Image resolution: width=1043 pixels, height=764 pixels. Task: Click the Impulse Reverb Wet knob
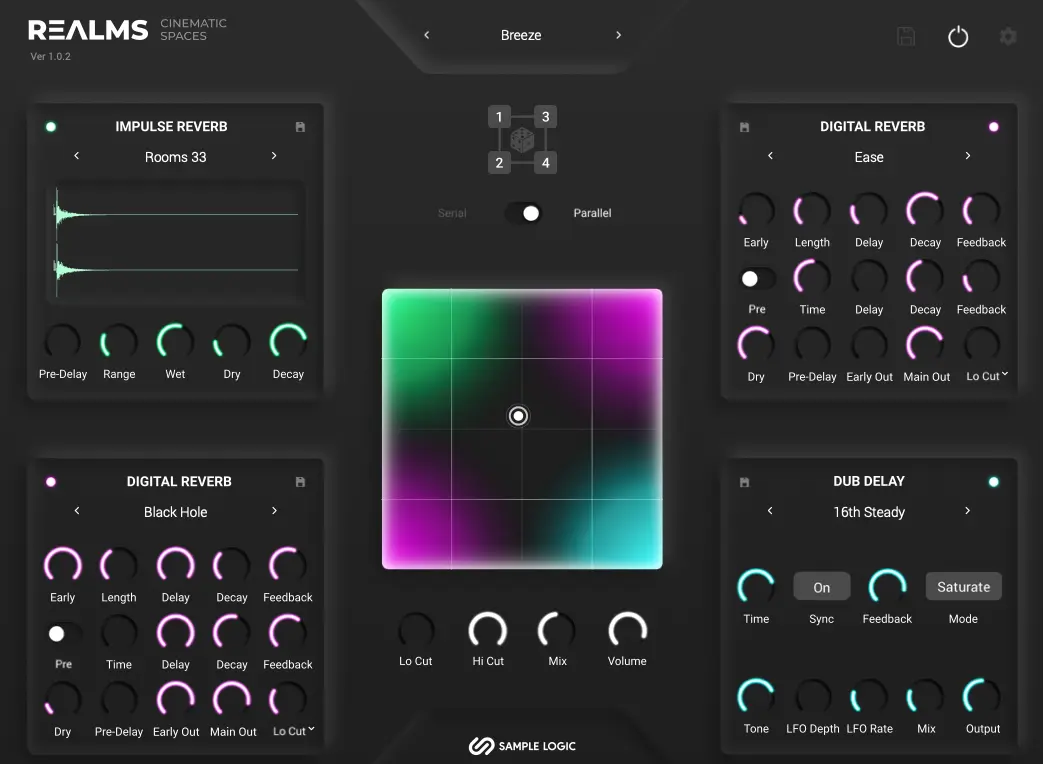click(175, 342)
